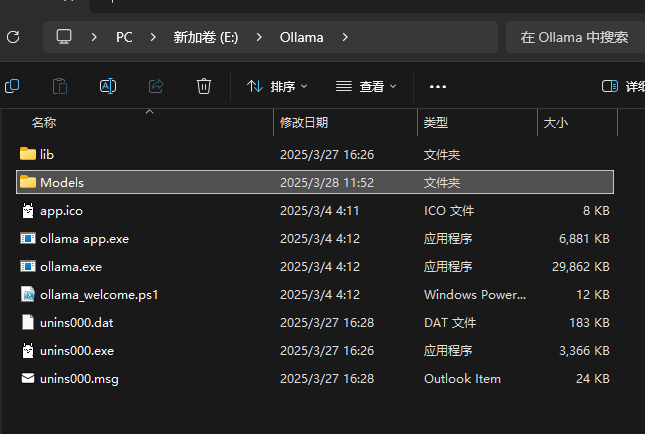645x434 pixels.
Task: Click the details pane icon
Action: pyautogui.click(x=610, y=86)
